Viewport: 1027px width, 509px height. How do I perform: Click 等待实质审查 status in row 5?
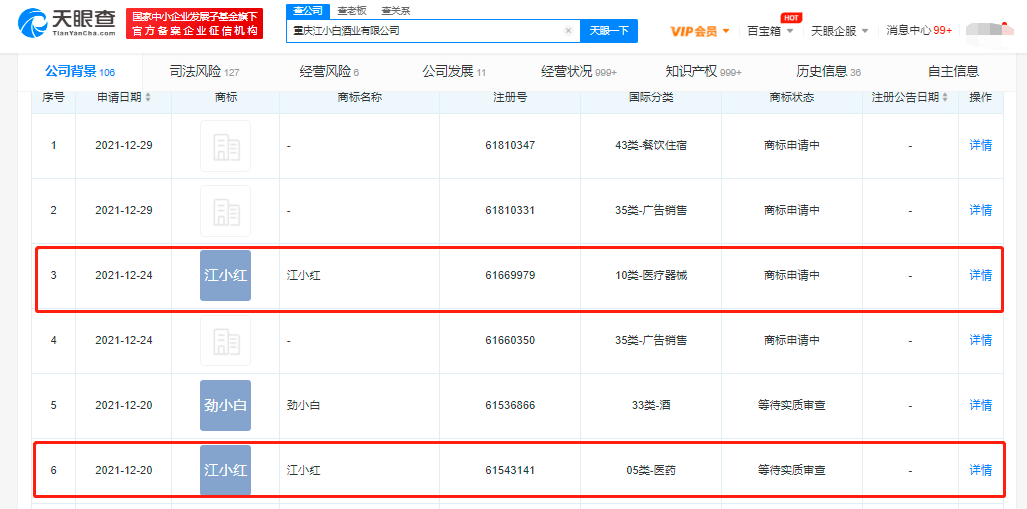tap(791, 405)
